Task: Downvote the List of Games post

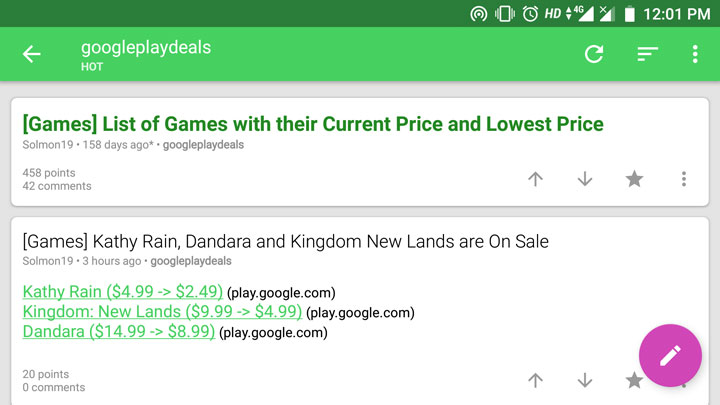Action: point(585,179)
